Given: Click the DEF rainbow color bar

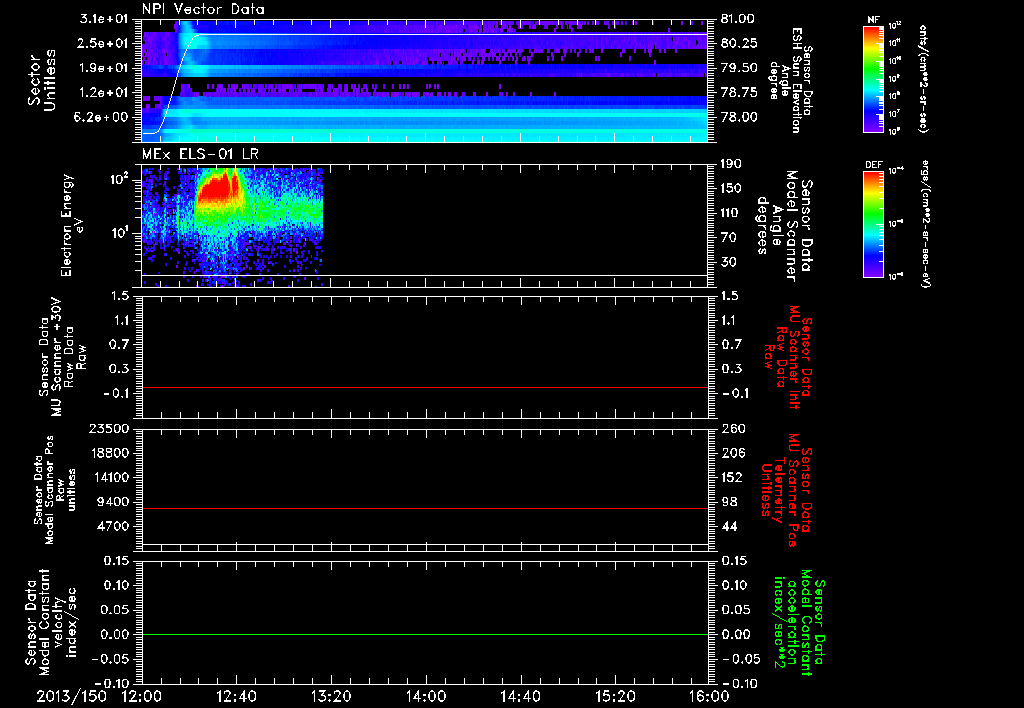Looking at the screenshot, I should click(x=873, y=224).
